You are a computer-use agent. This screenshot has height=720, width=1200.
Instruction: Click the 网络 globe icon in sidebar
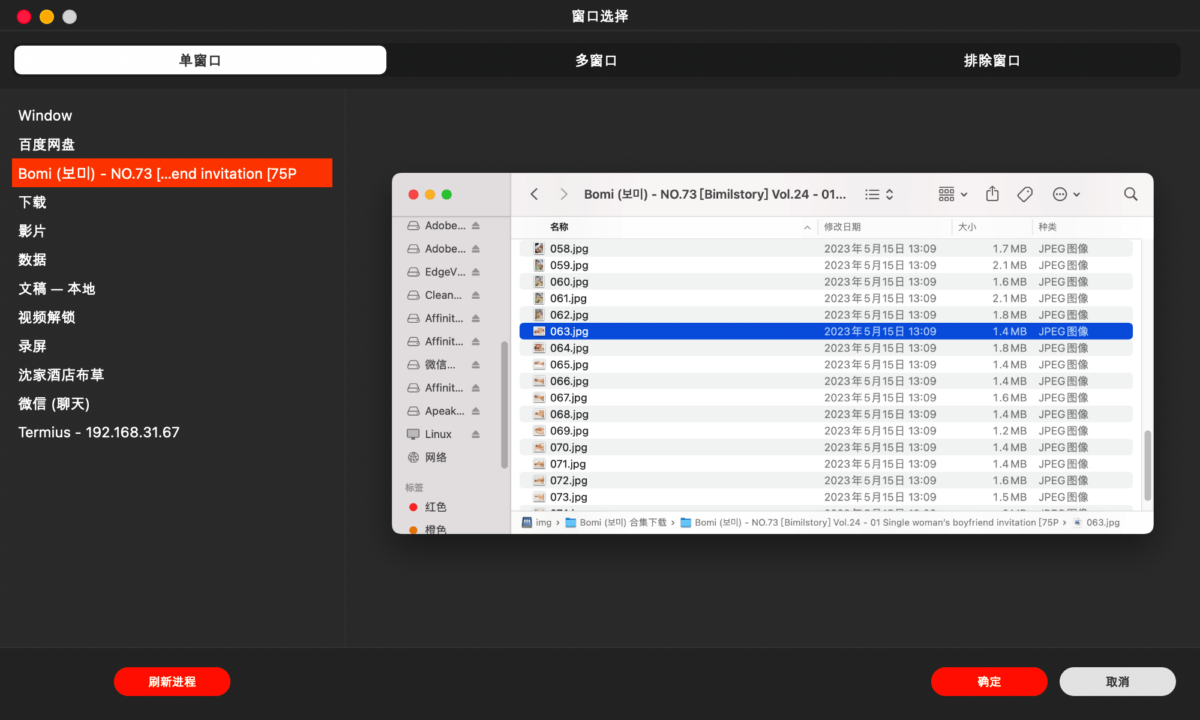coord(413,457)
